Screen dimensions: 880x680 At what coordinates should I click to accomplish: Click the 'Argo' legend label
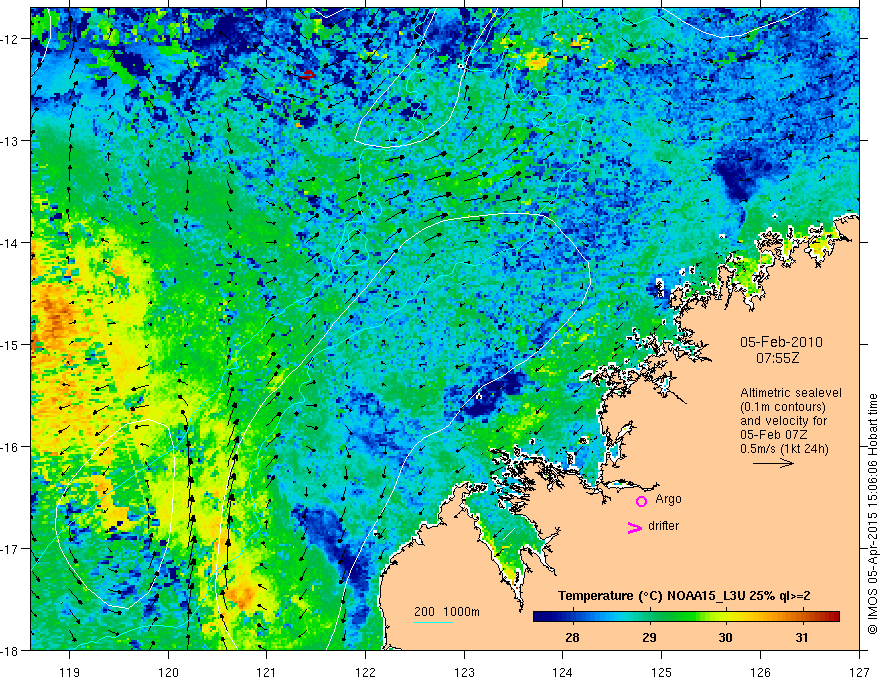click(x=668, y=499)
